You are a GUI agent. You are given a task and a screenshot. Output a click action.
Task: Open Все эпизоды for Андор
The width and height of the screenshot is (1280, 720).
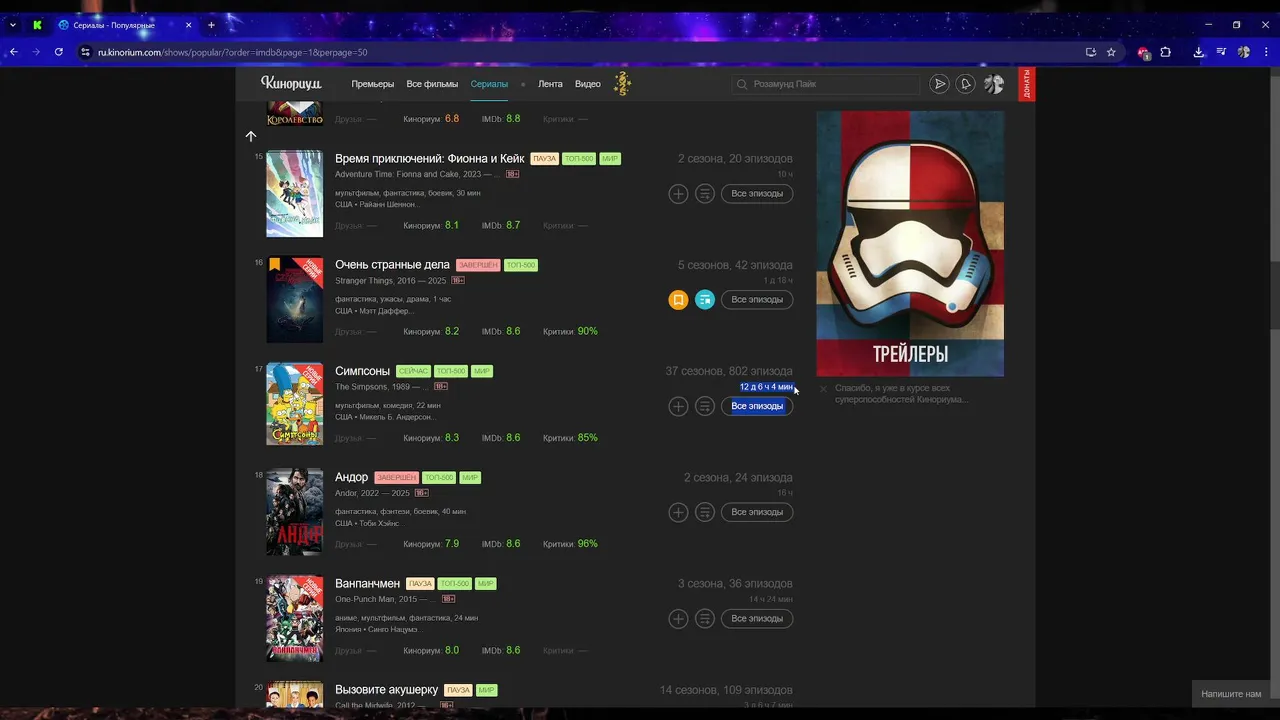pyautogui.click(x=757, y=512)
